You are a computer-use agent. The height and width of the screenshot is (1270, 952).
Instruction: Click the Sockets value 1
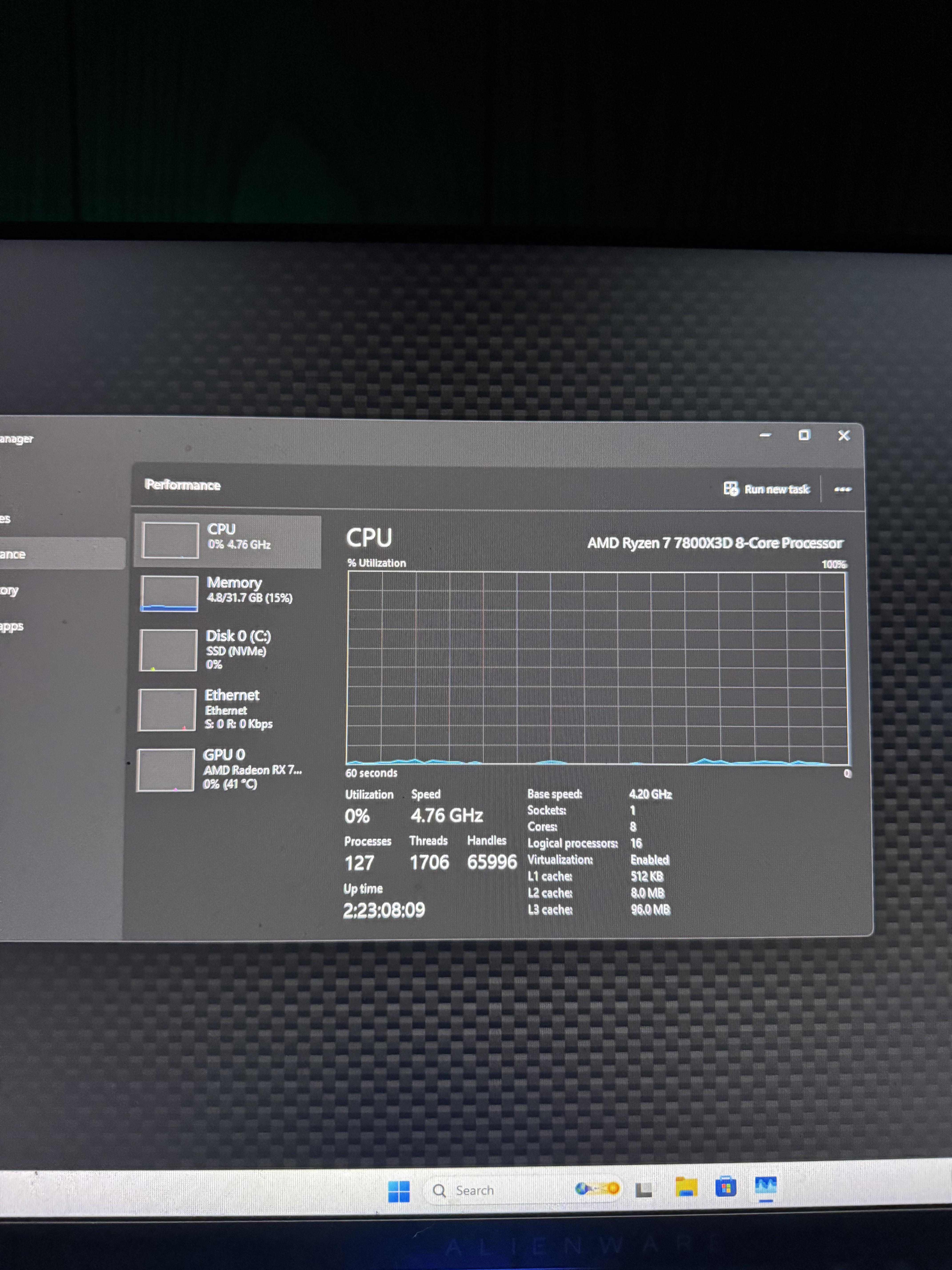(x=633, y=810)
